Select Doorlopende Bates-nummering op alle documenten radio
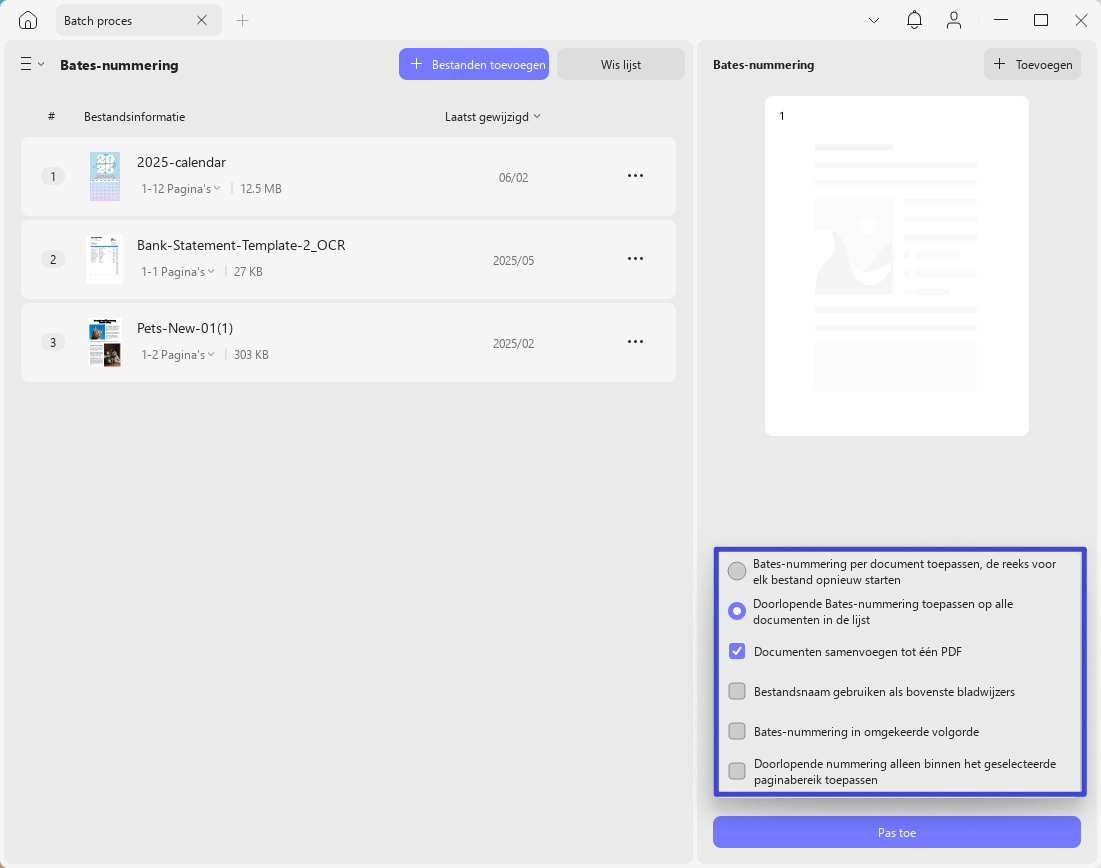1101x868 pixels. 737,611
